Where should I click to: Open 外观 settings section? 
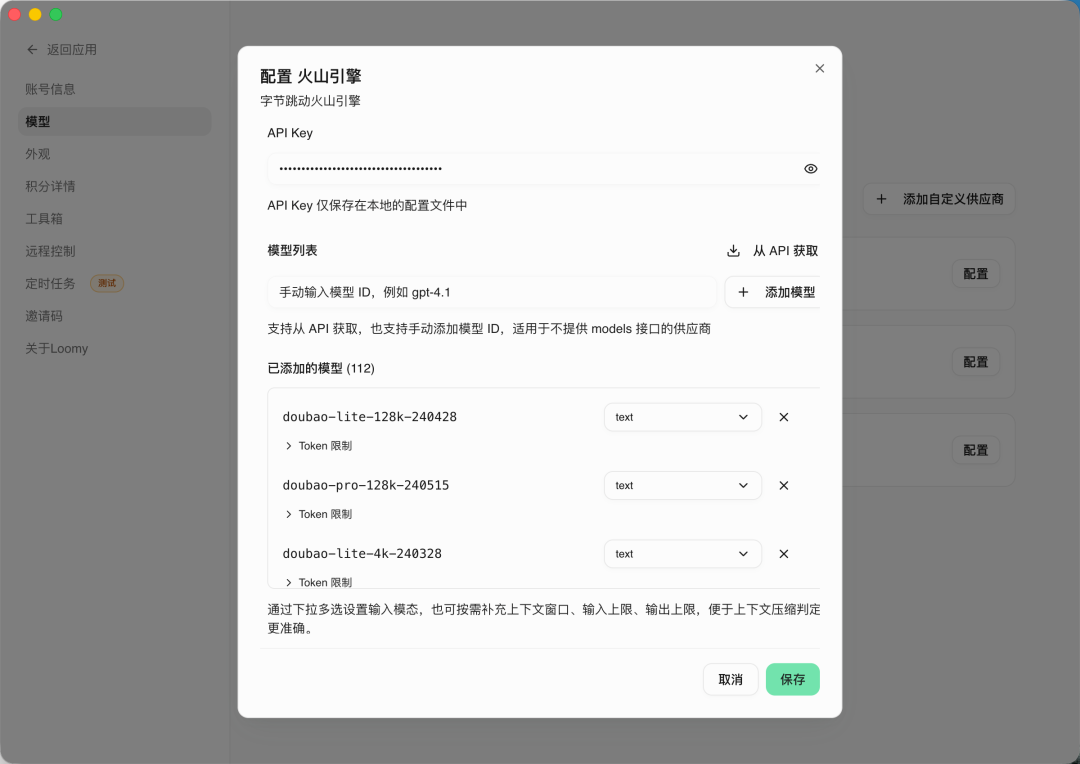[x=114, y=154]
